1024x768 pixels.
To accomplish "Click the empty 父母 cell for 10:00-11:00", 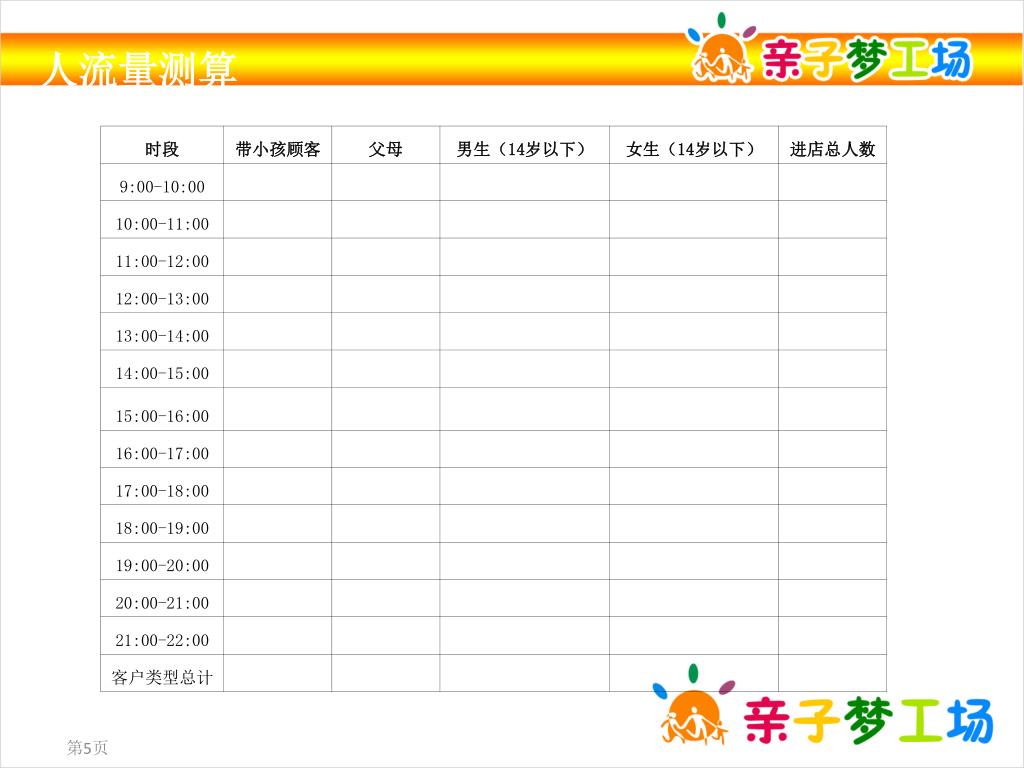I will pos(385,219).
